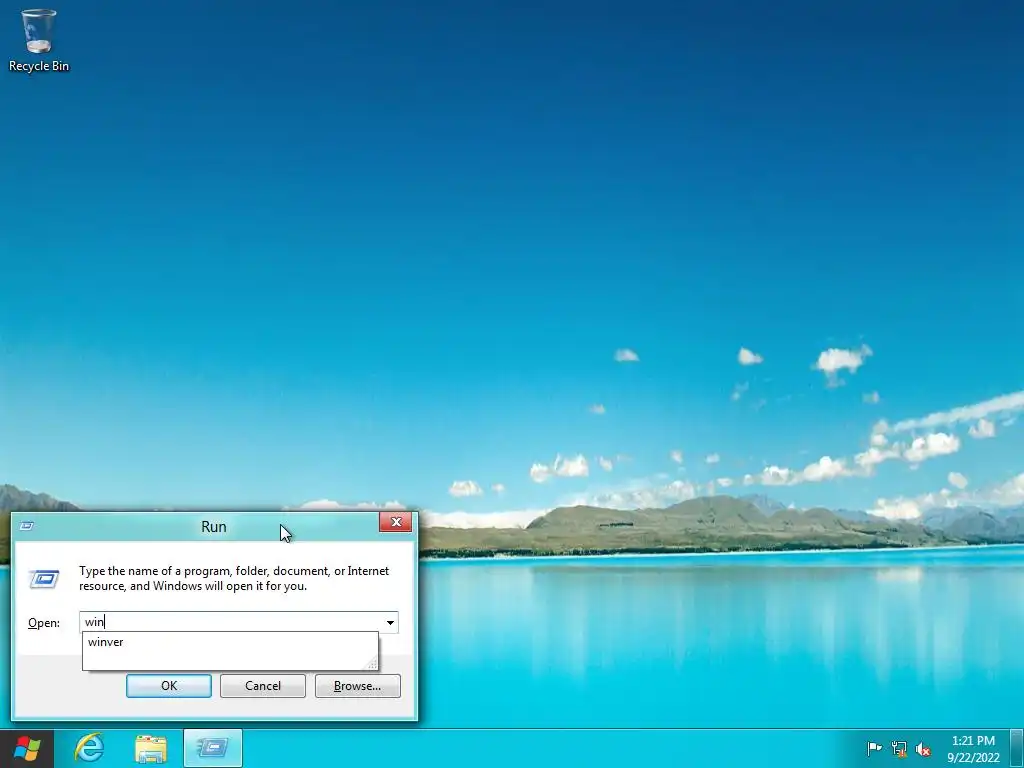
Task: Click the autocomplete list resize grip
Action: tap(372, 664)
